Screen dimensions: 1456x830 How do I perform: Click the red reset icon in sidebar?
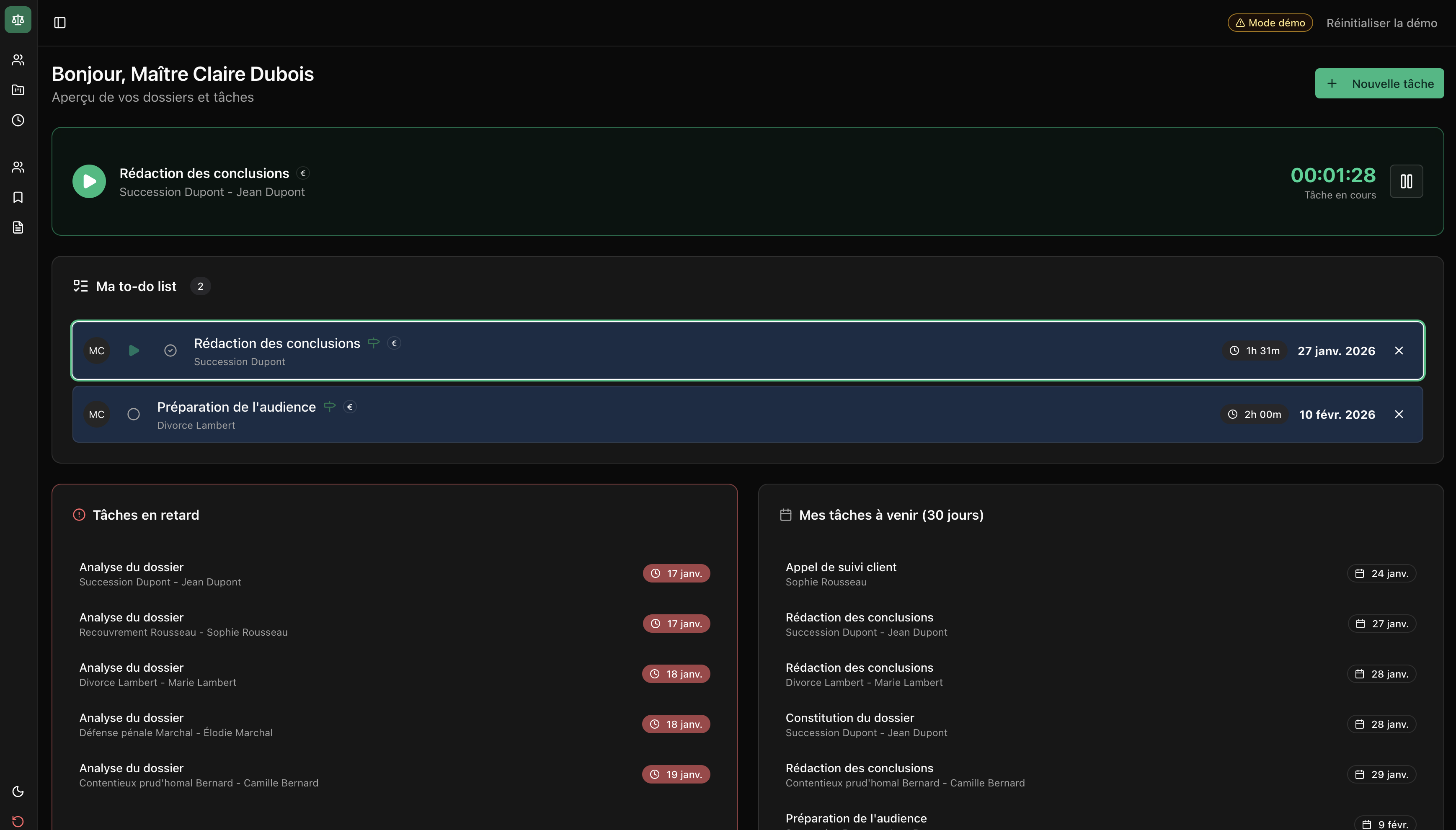coord(18,821)
